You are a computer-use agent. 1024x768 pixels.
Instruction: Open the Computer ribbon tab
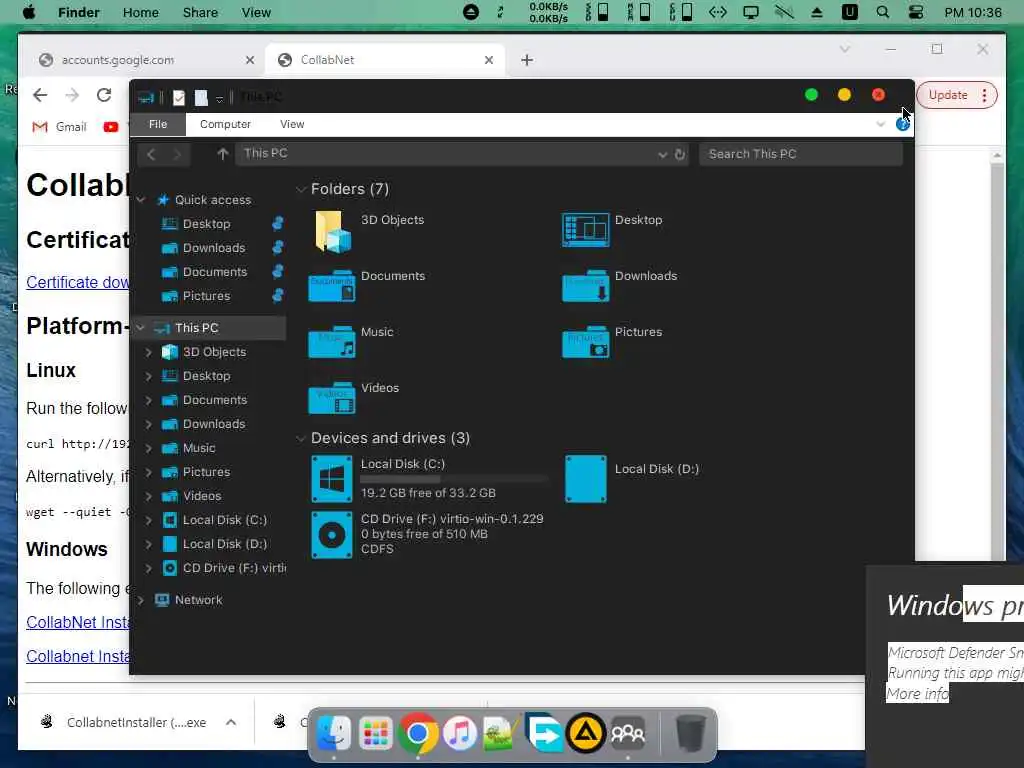click(225, 124)
